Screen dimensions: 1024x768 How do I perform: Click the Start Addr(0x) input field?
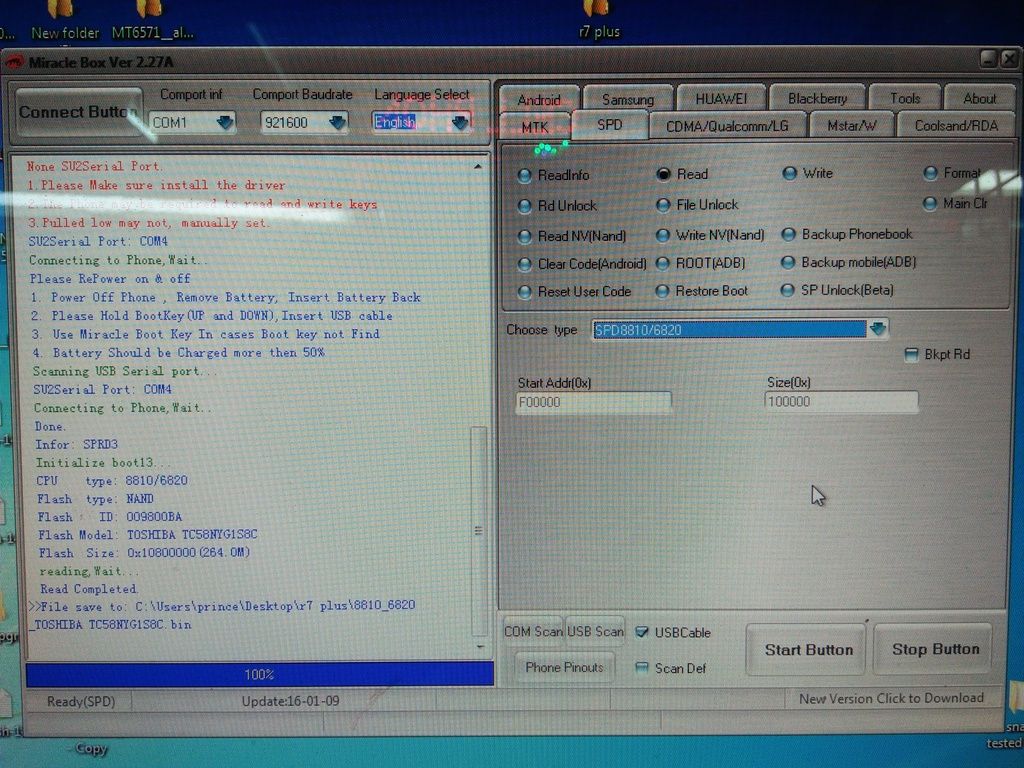point(593,402)
